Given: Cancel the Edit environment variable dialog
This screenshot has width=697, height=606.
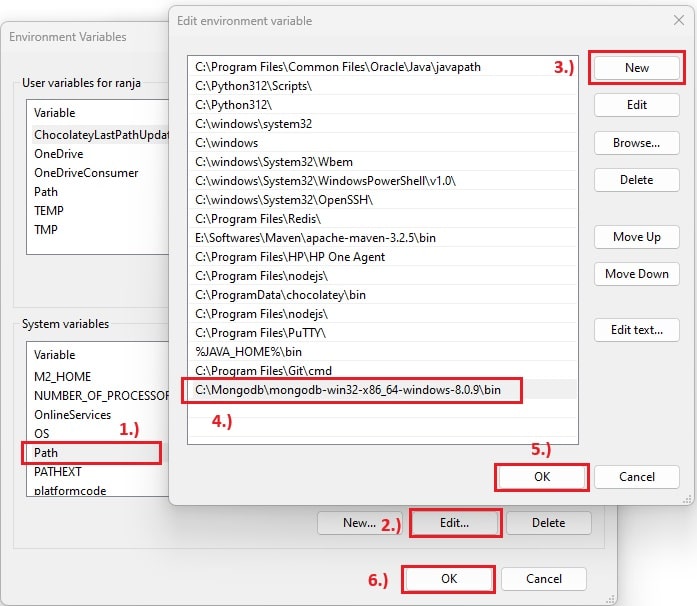Looking at the screenshot, I should pyautogui.click(x=636, y=477).
